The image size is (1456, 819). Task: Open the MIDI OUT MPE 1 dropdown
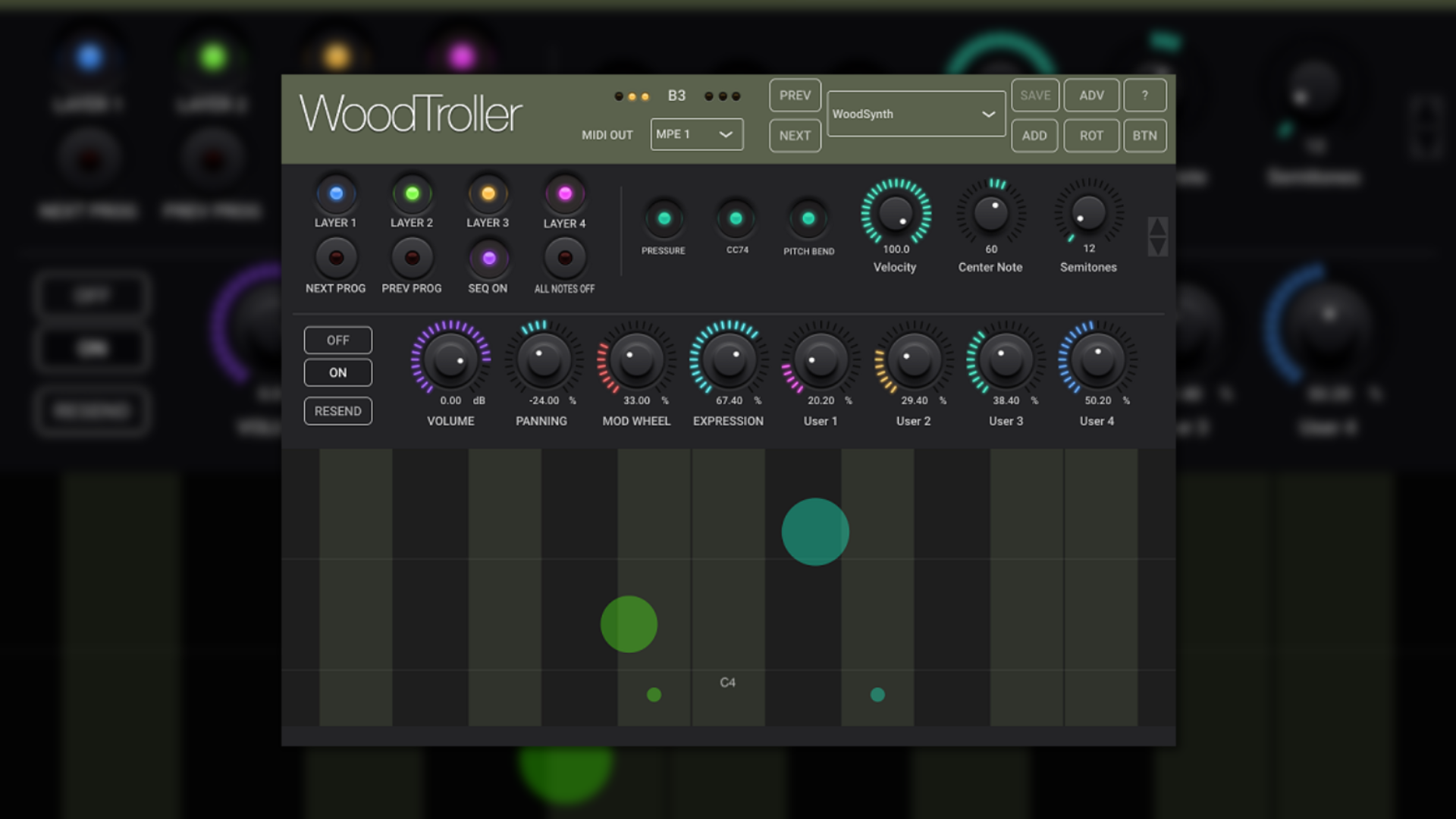(x=695, y=134)
